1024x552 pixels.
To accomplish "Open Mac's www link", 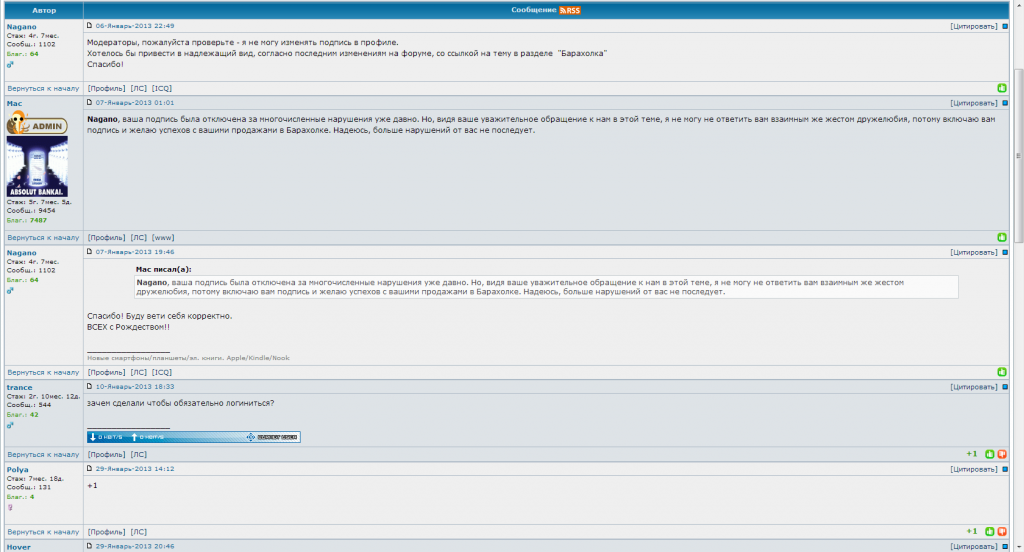I will [163, 238].
